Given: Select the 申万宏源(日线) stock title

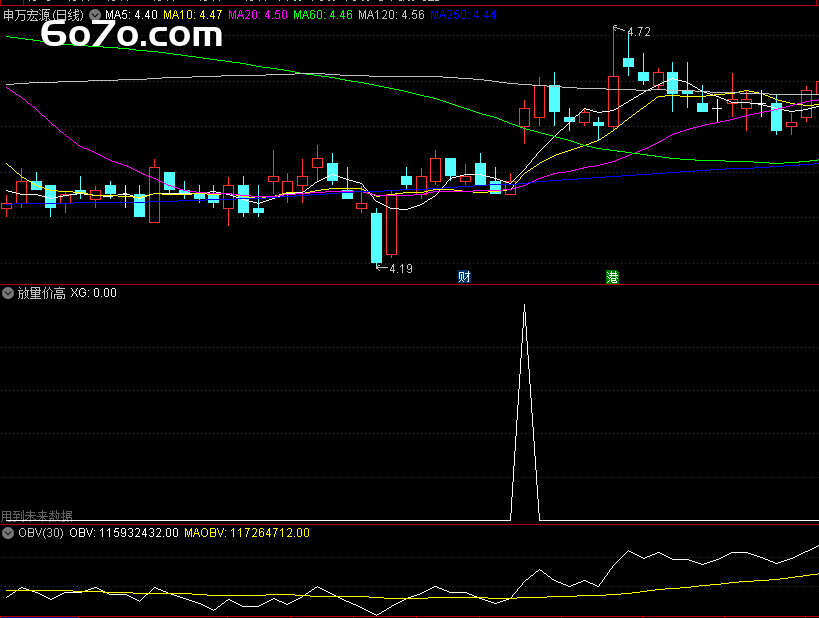Looking at the screenshot, I should (x=43, y=15).
